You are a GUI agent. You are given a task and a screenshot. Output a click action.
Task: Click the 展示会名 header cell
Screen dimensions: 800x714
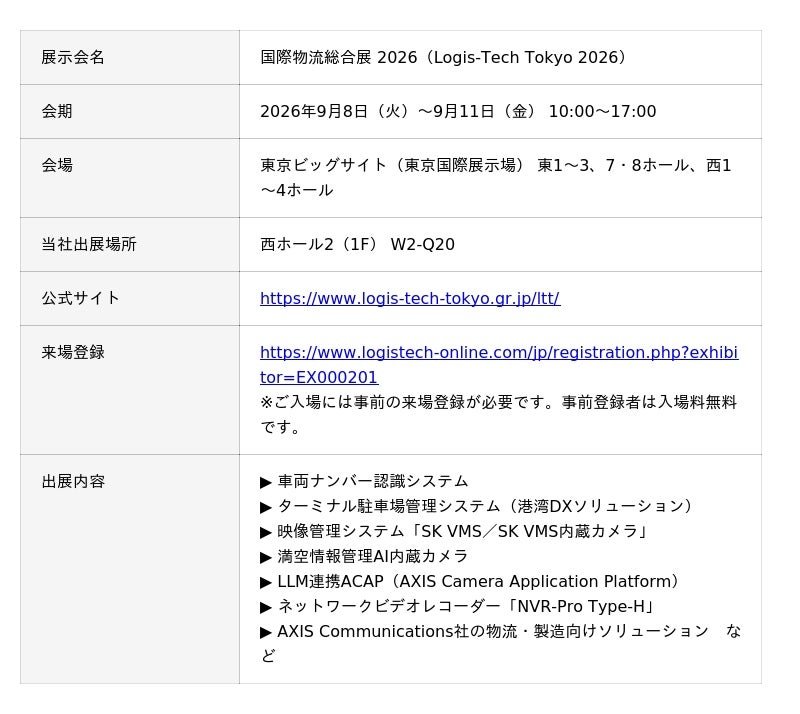tap(130, 57)
